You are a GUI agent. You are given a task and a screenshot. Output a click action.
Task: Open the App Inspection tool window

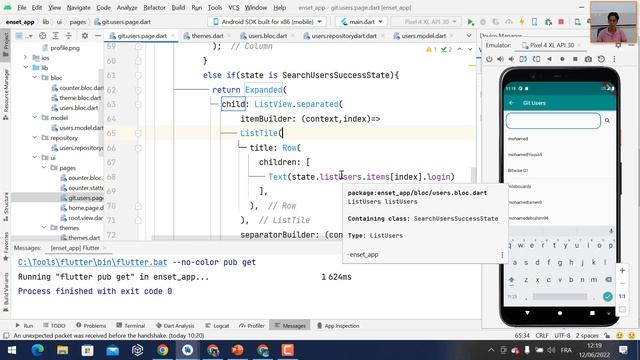[x=338, y=326]
